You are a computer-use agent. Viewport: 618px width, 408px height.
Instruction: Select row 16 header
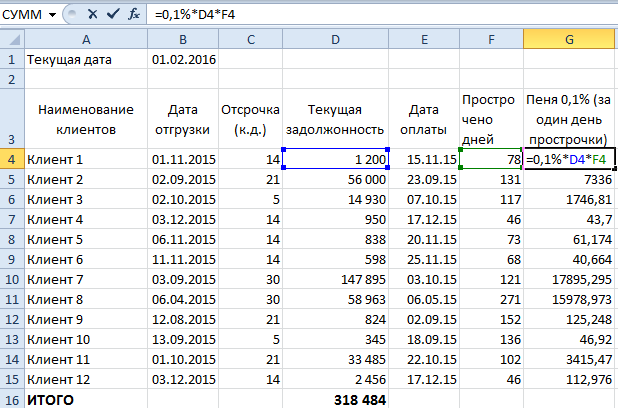tap(12, 399)
